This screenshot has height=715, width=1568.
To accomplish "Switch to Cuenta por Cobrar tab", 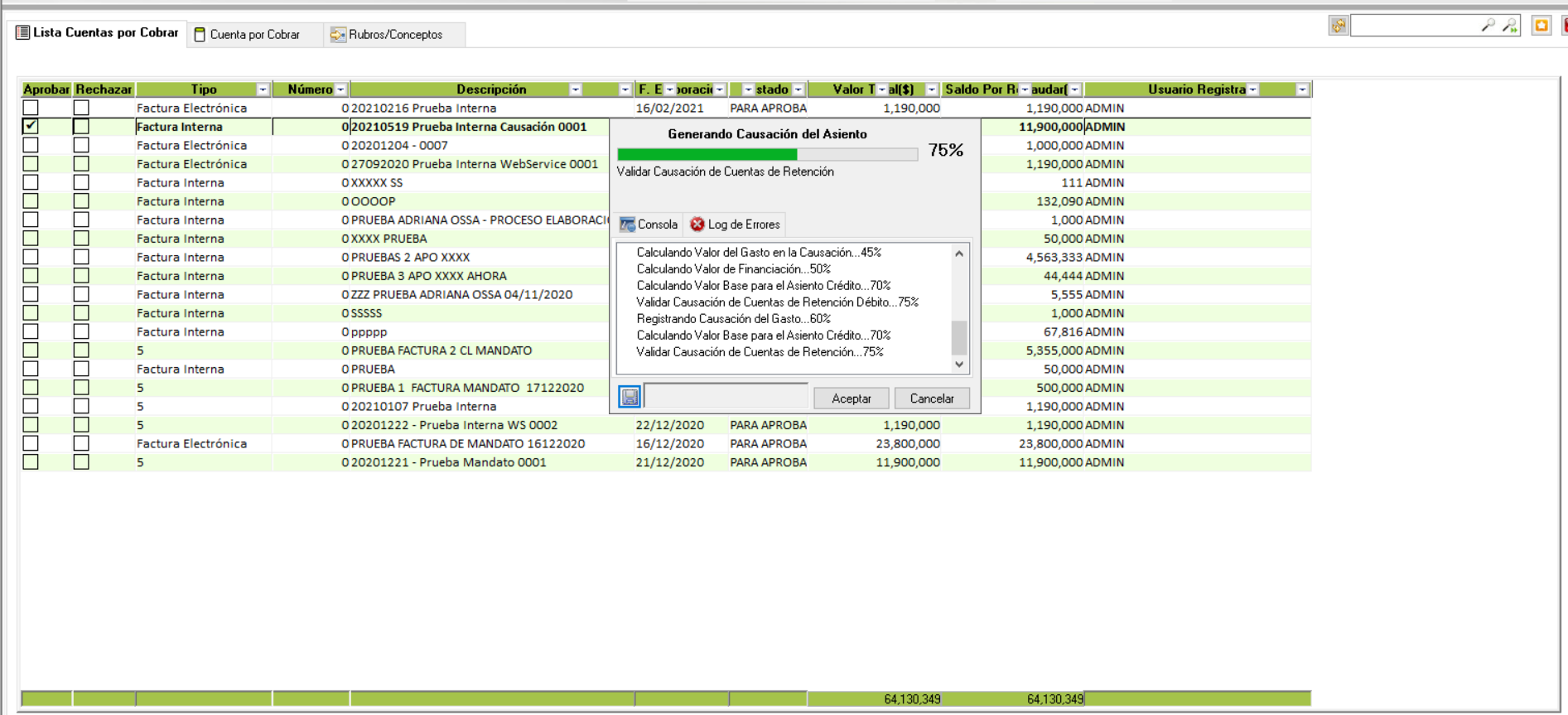I will tap(247, 35).
